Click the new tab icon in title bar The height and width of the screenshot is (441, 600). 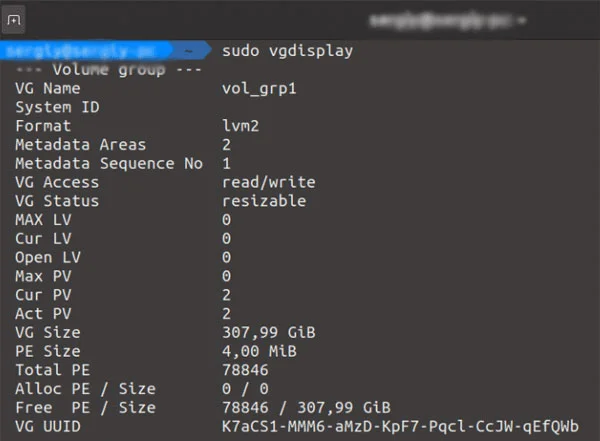click(x=15, y=21)
